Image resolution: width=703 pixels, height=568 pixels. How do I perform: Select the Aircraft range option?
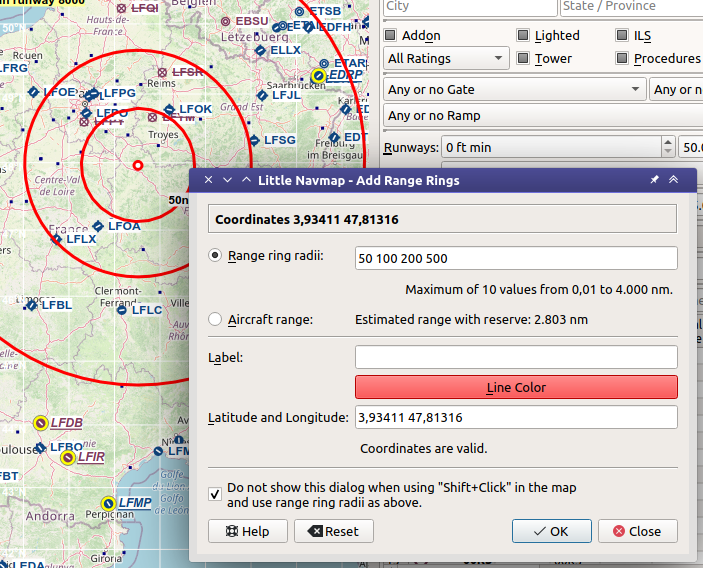coord(215,319)
